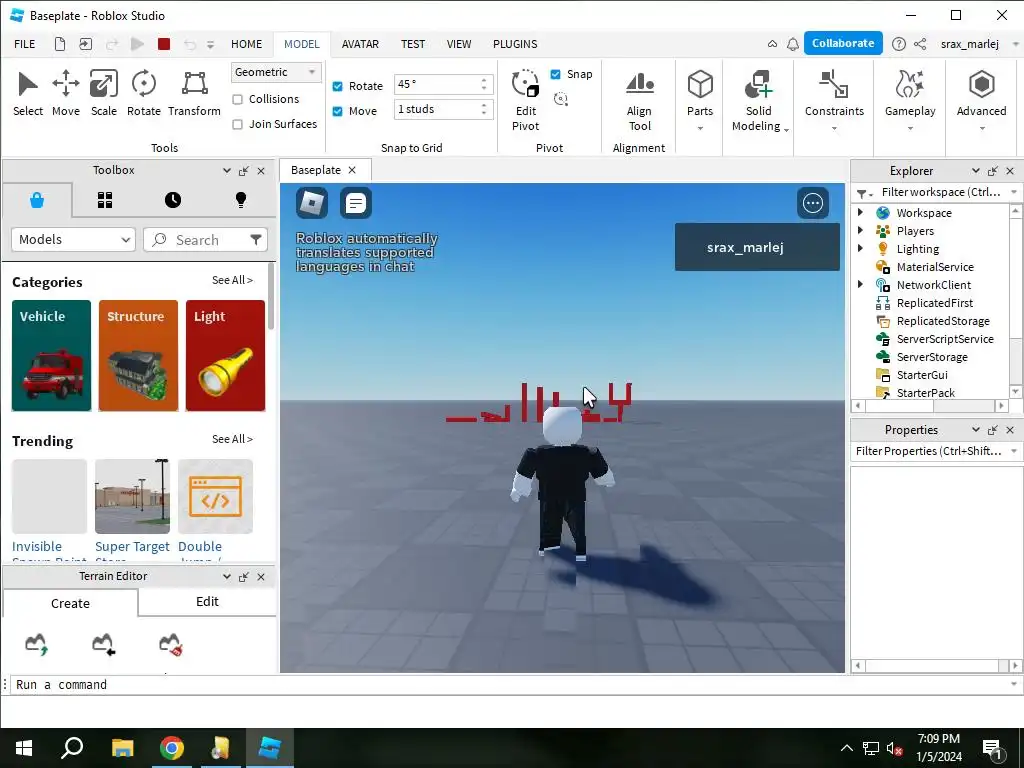Open the Advanced menu
The height and width of the screenshot is (768, 1024).
coord(981,100)
